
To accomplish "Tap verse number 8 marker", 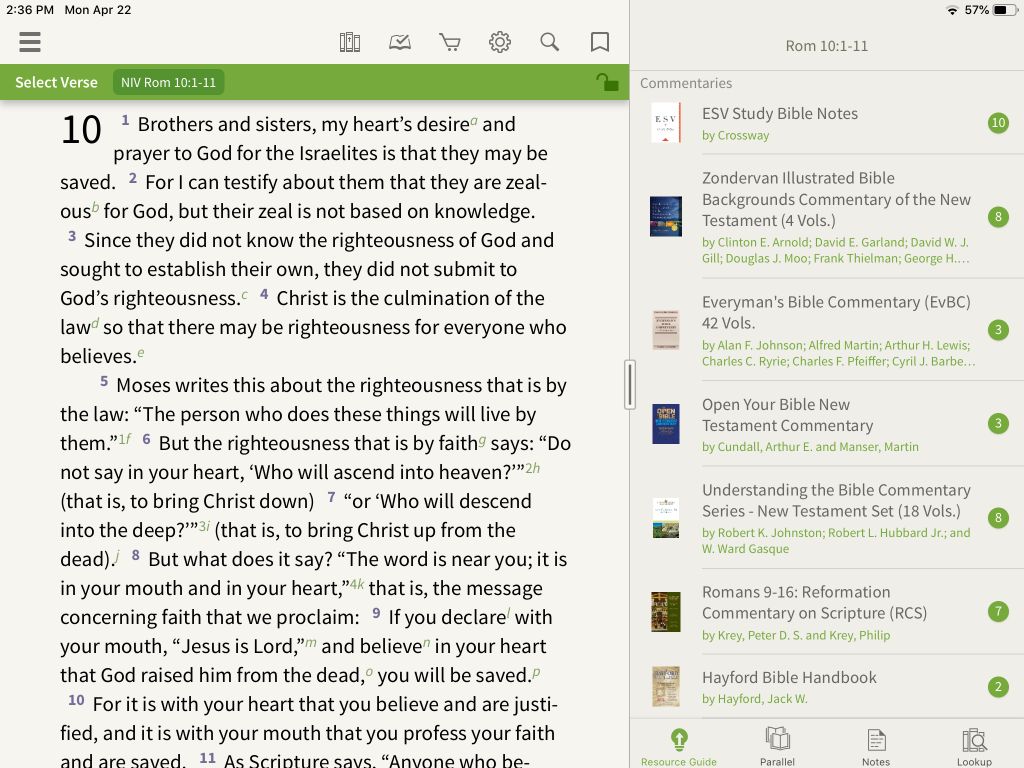I will 135,555.
